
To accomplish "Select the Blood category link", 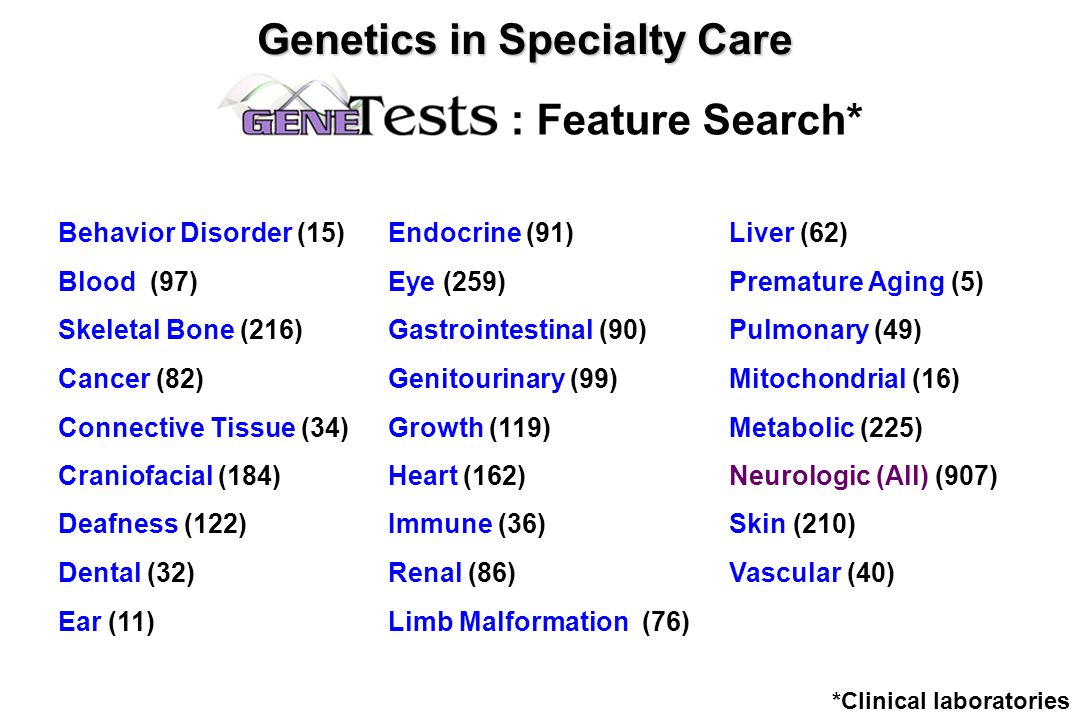I will click(97, 282).
